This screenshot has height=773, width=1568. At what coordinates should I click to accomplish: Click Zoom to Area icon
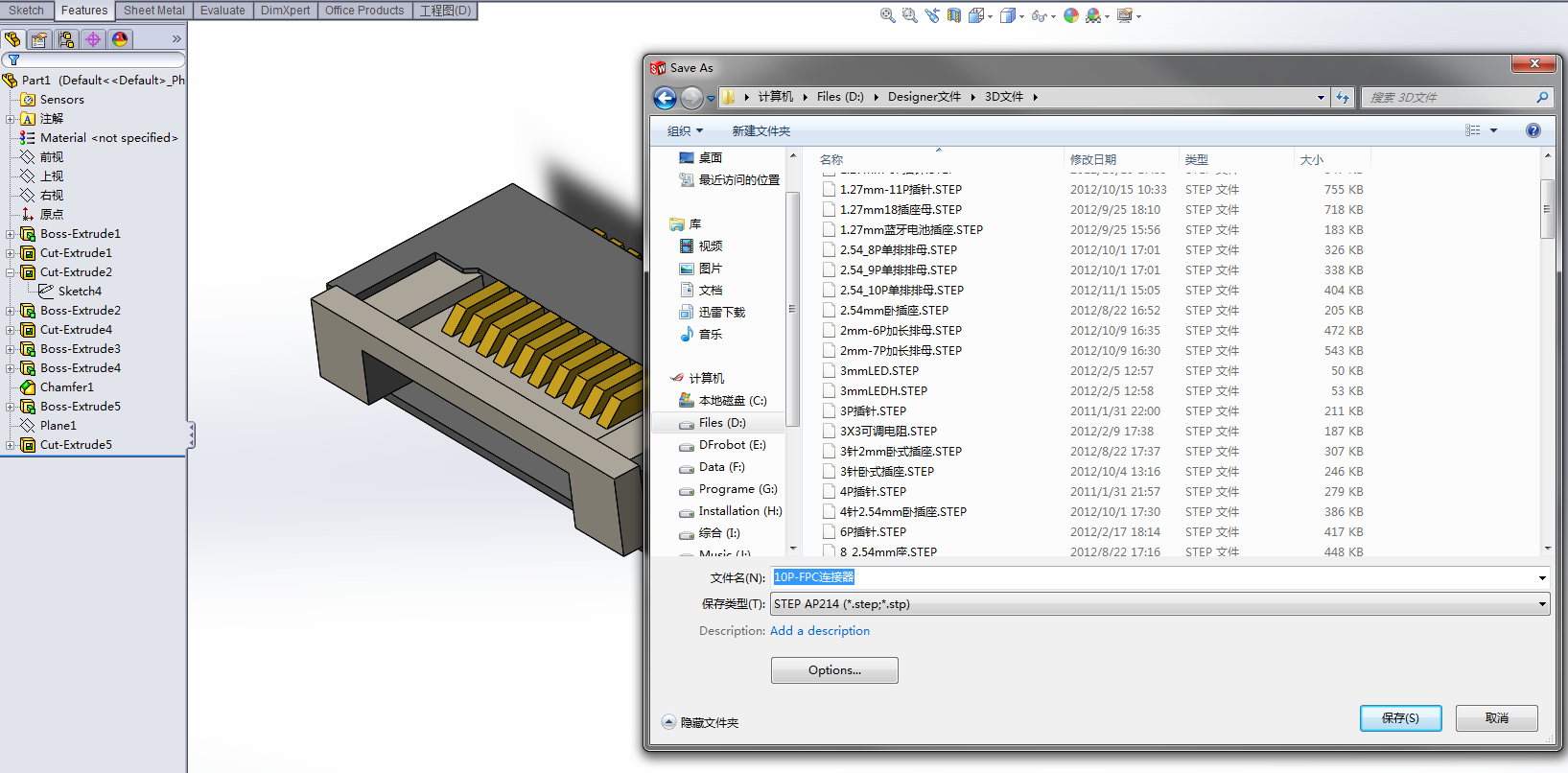pos(910,15)
